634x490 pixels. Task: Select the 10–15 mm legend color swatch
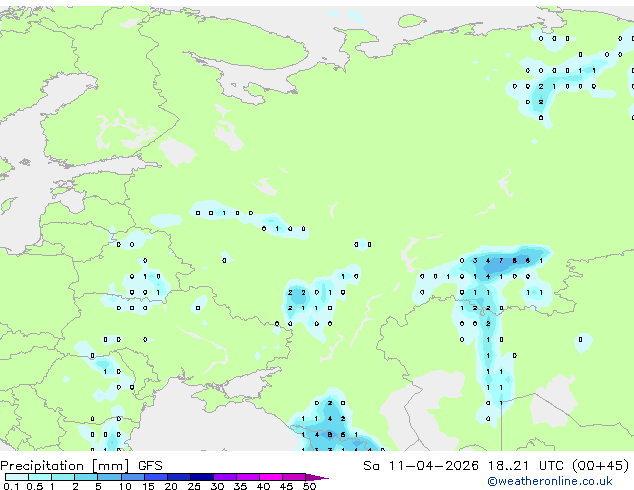(x=133, y=477)
